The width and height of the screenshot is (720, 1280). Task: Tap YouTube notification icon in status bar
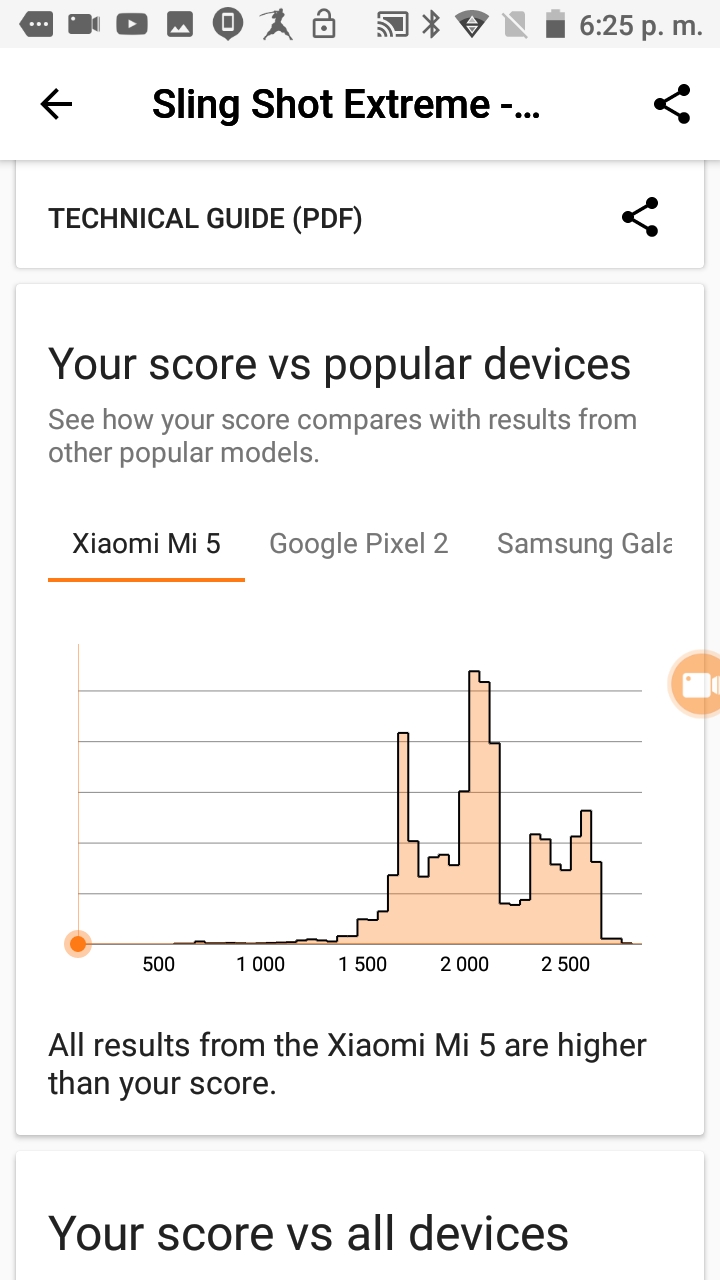point(132,24)
